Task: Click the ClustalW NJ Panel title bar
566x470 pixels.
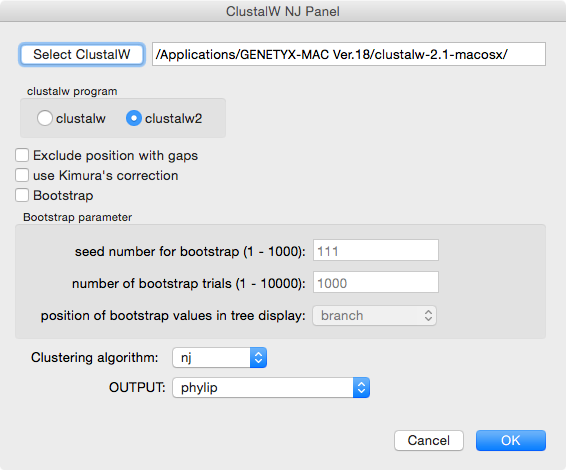Action: click(283, 11)
